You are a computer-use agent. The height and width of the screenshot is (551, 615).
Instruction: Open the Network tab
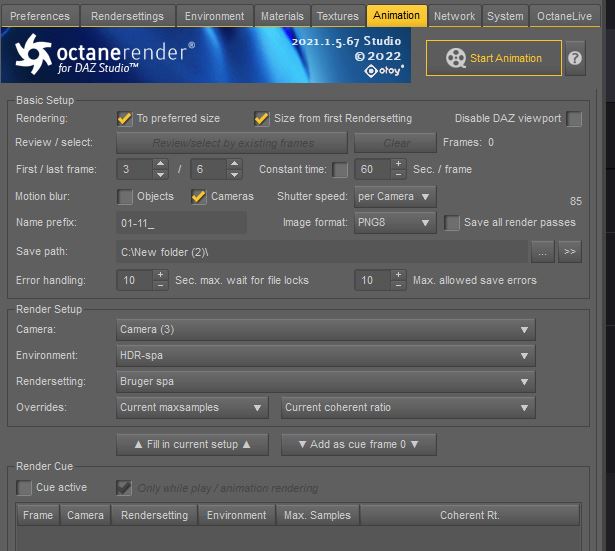tap(454, 16)
